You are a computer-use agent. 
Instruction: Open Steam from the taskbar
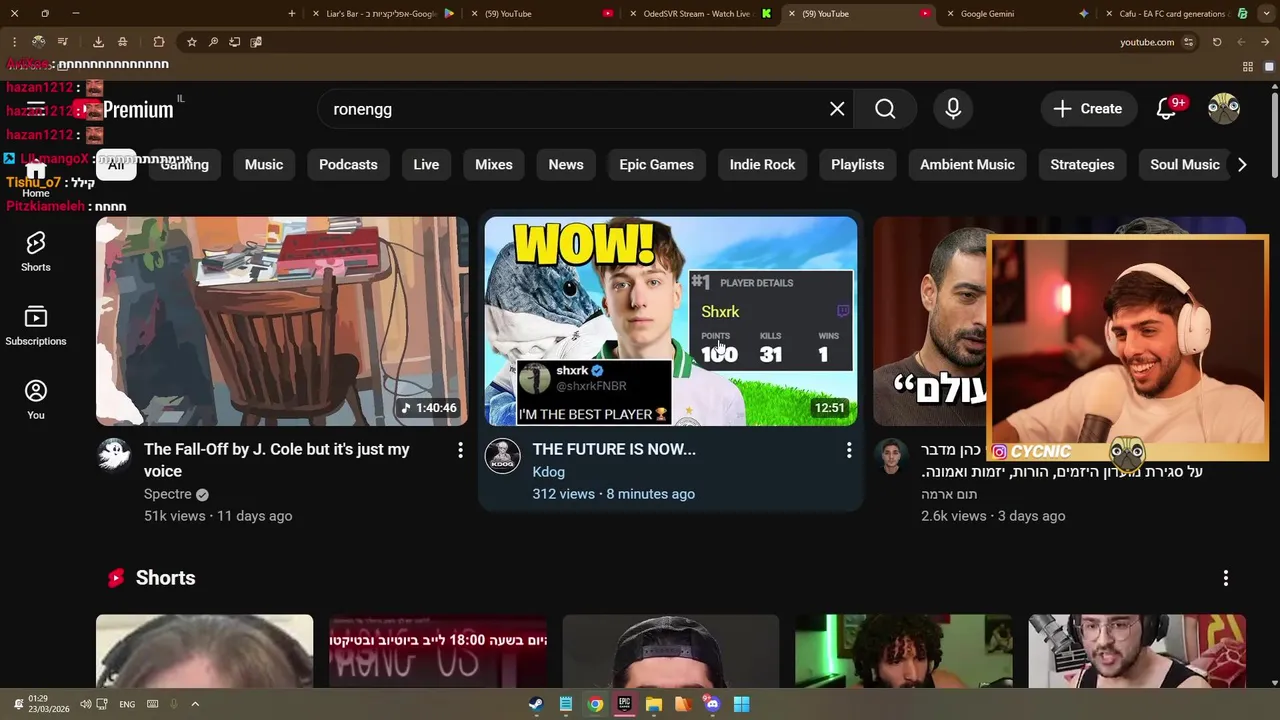tap(536, 704)
